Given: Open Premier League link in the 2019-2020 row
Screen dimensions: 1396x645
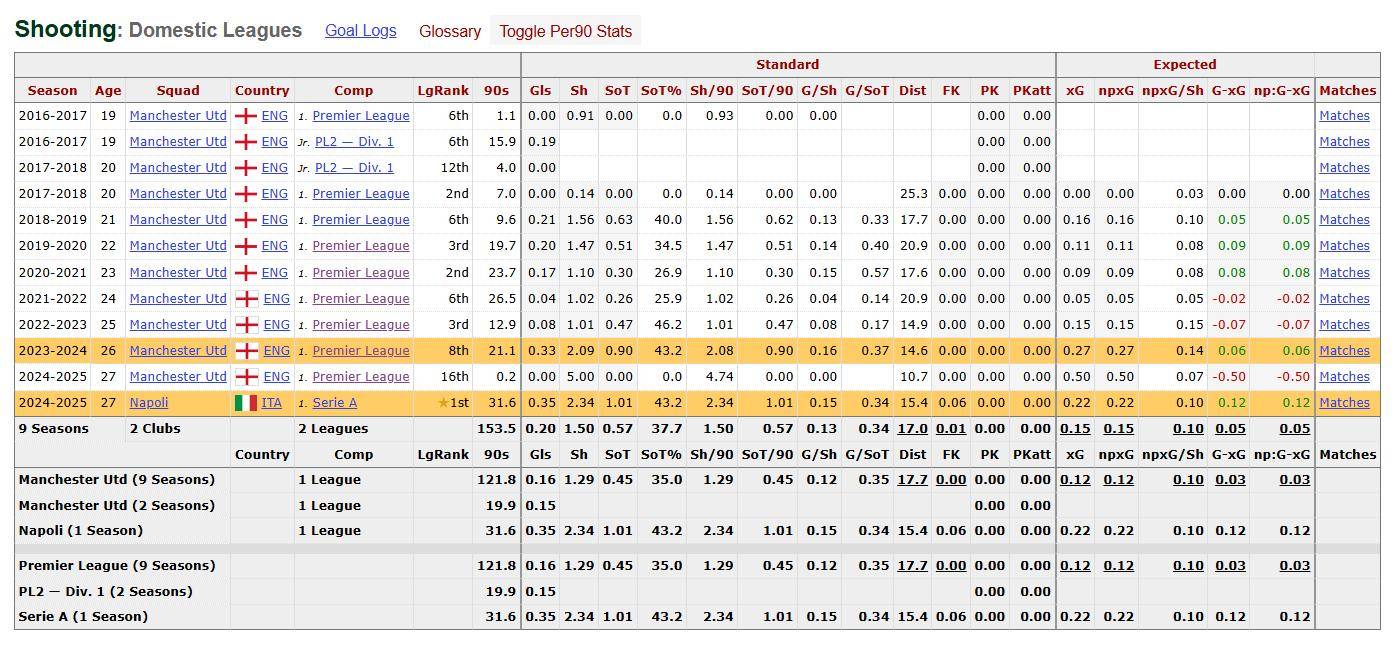Looking at the screenshot, I should coord(361,246).
